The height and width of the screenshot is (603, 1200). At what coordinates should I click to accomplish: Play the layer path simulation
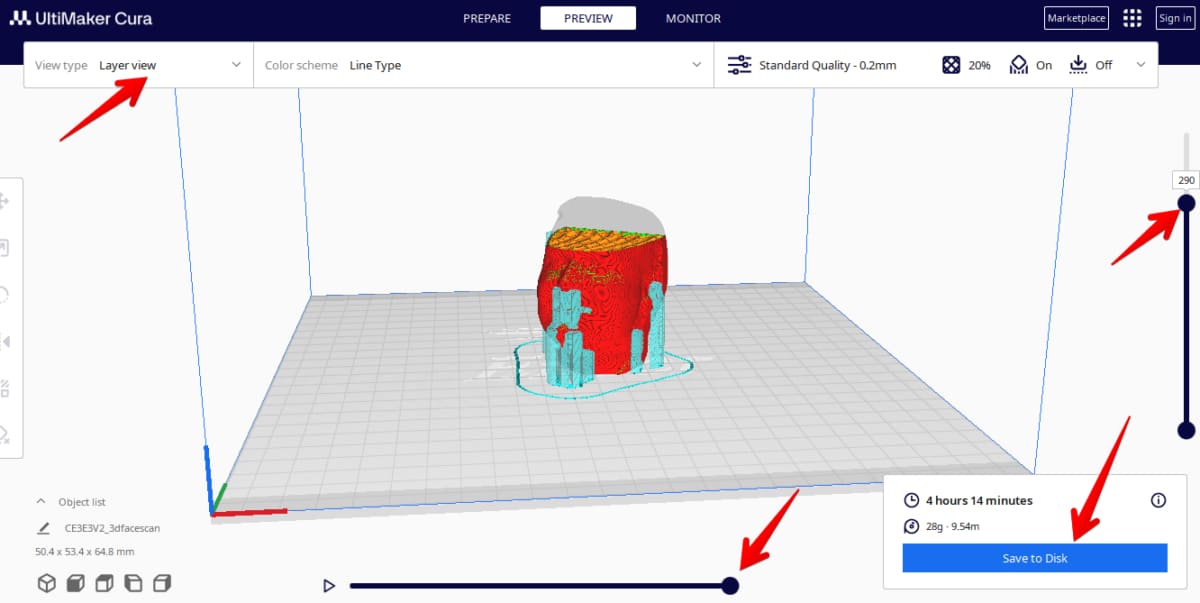(x=328, y=586)
